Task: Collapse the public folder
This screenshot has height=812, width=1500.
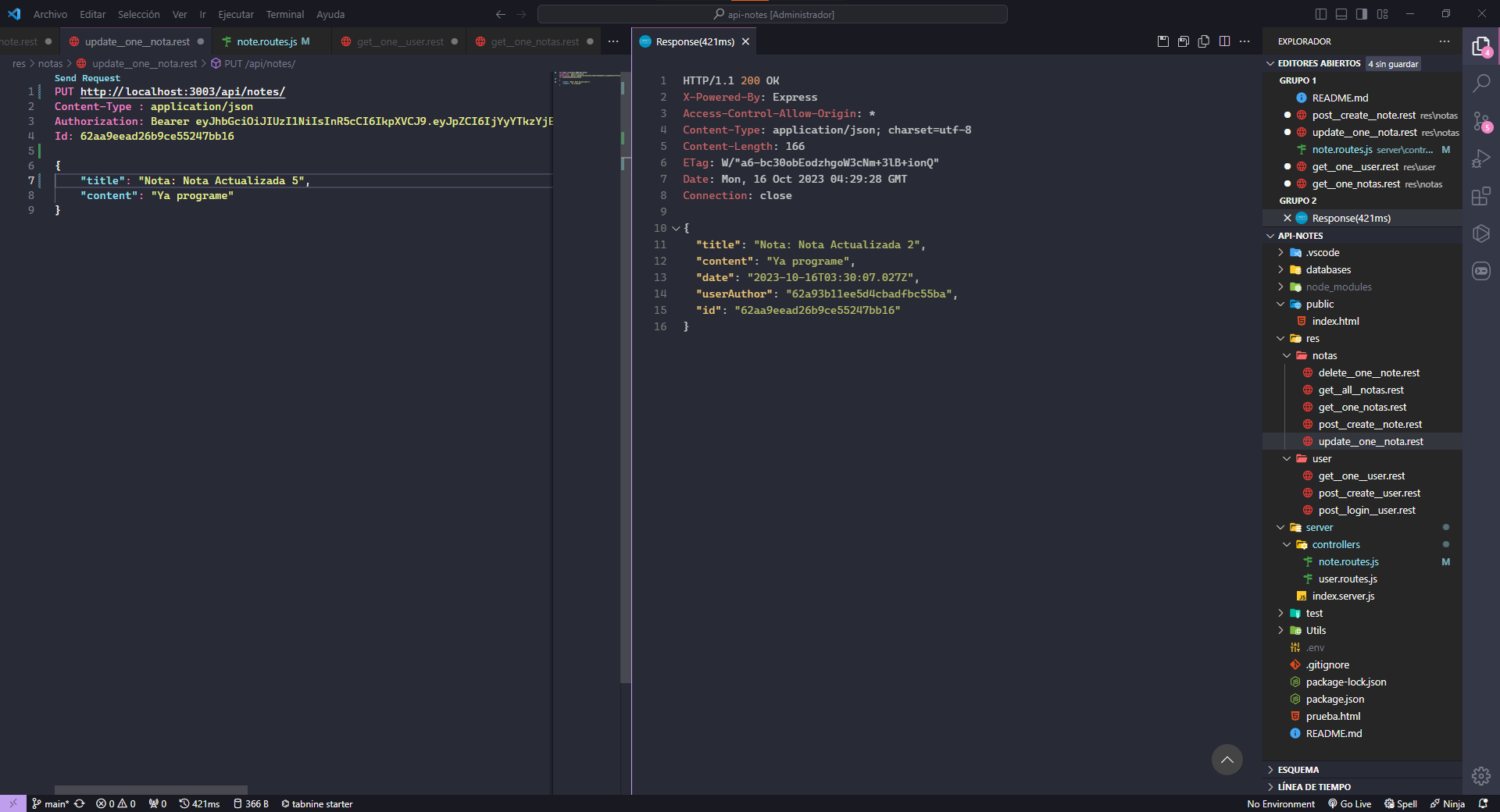Action: point(1320,304)
